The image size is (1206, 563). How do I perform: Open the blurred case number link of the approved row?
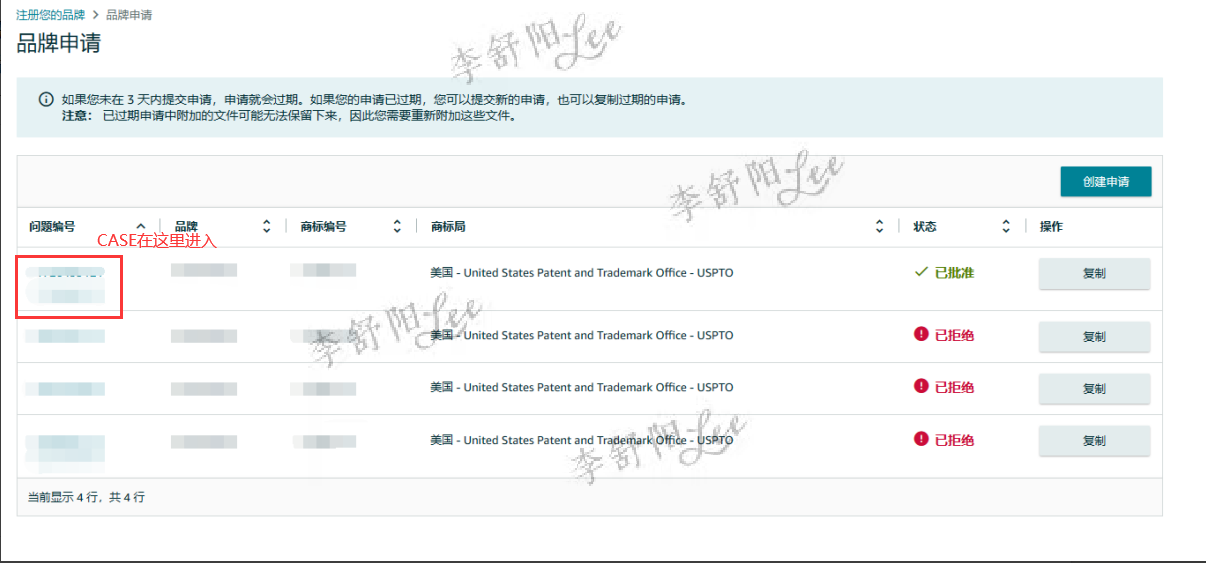pos(66,284)
